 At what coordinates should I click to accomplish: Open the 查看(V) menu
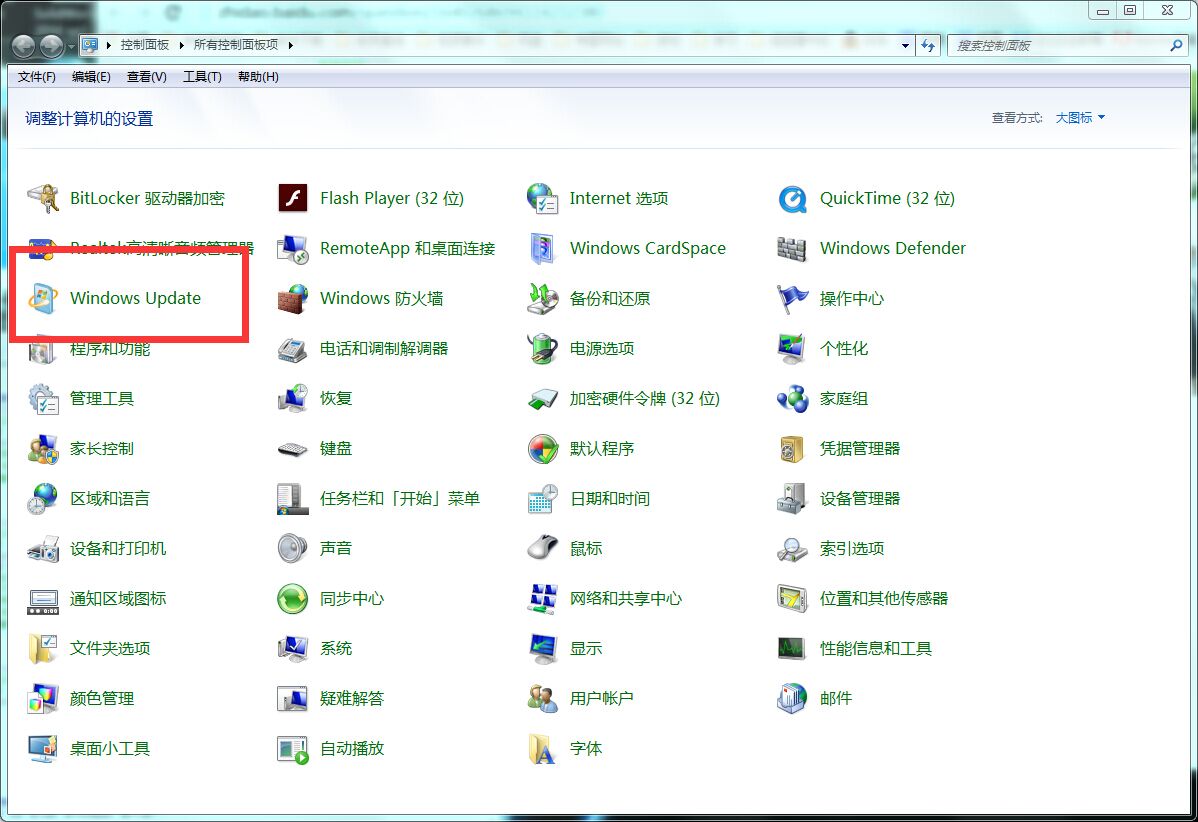pos(147,77)
